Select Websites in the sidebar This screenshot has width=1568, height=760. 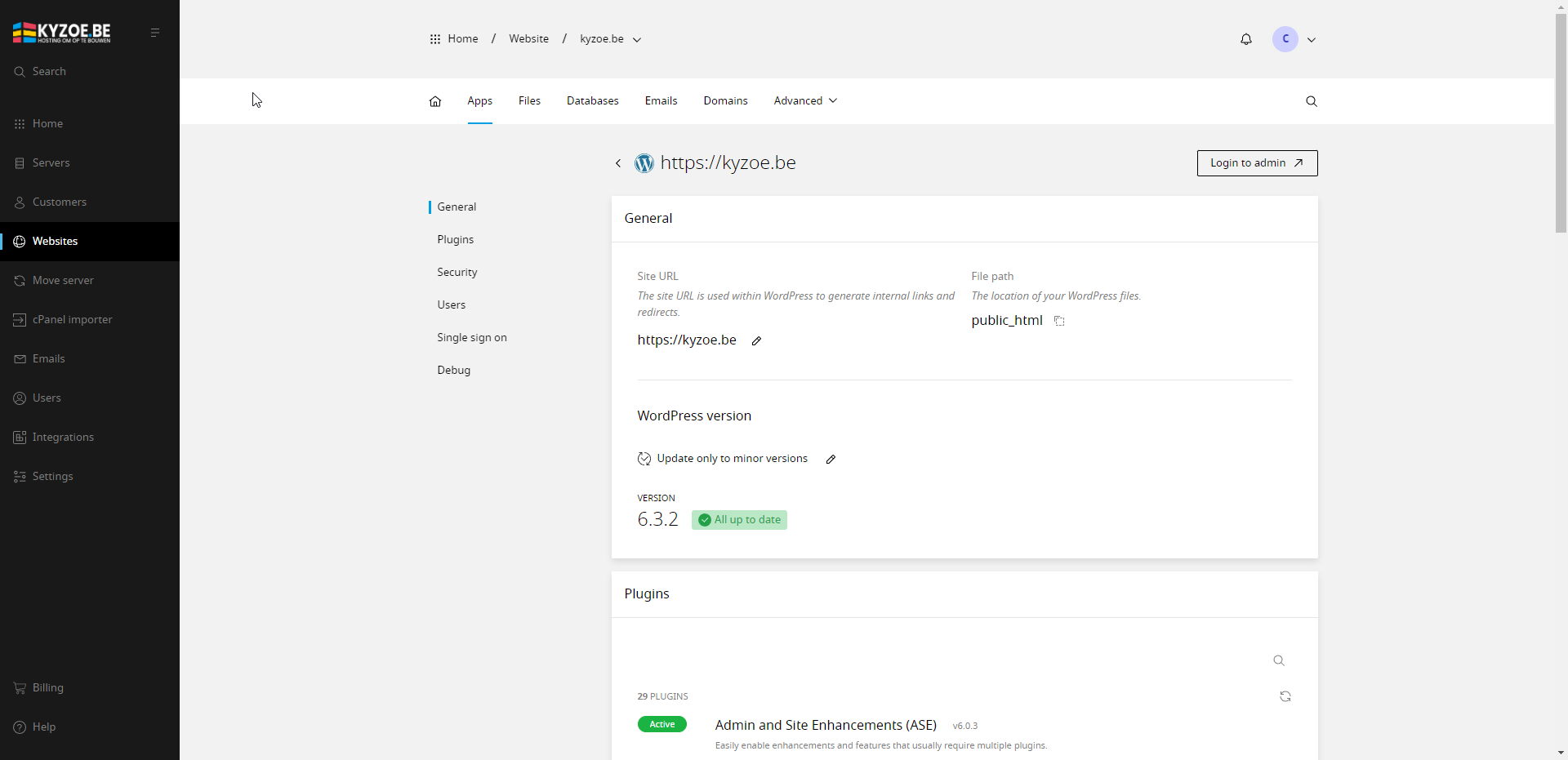pos(90,242)
